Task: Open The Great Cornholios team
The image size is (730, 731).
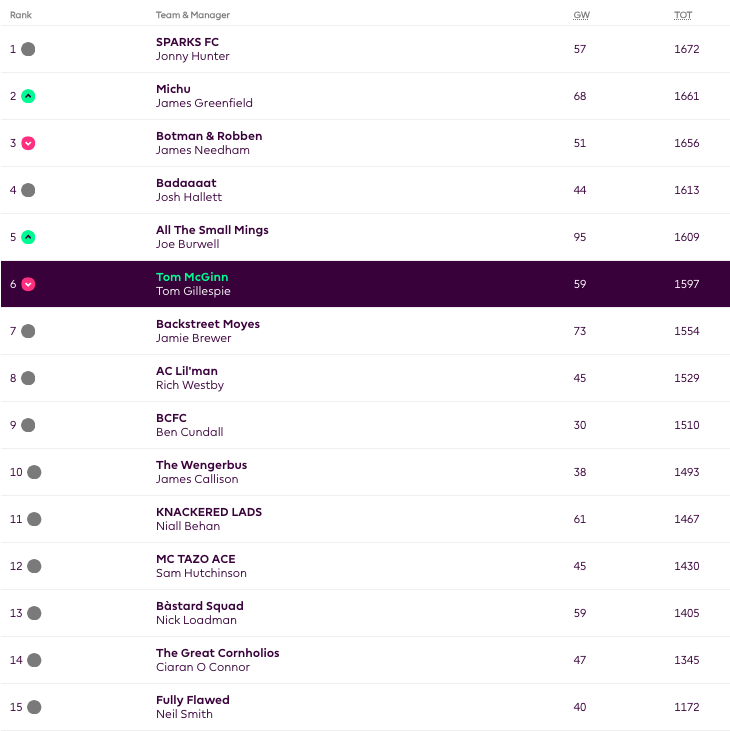Action: (217, 653)
